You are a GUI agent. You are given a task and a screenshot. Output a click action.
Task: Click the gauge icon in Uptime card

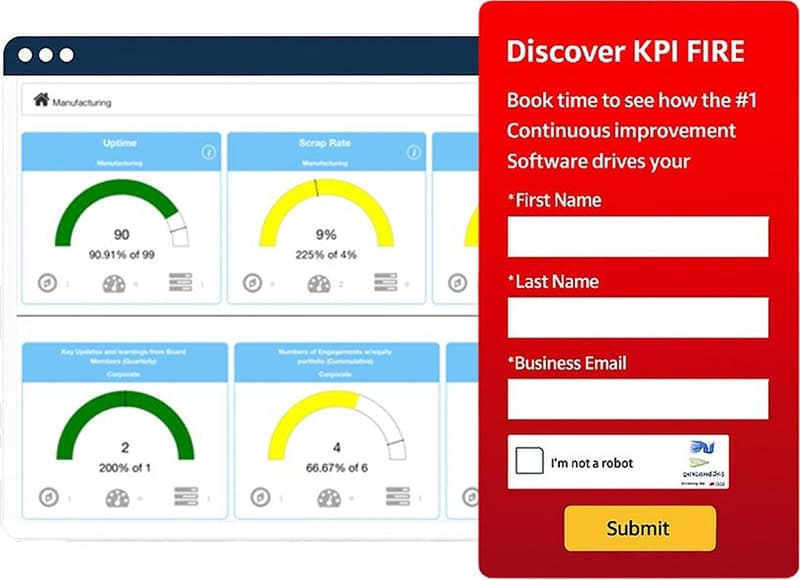(114, 284)
